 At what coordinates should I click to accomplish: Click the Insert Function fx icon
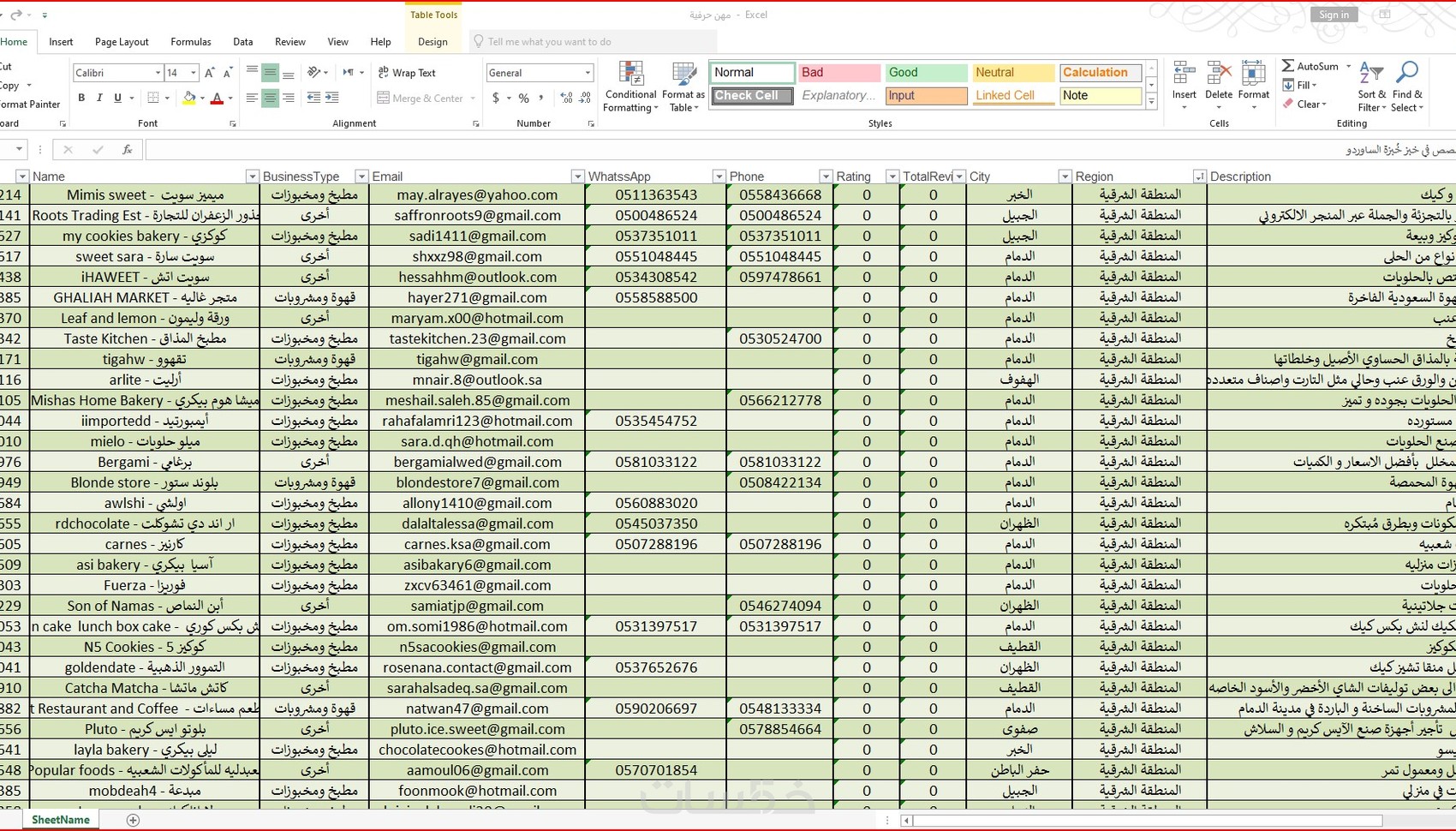point(127,150)
